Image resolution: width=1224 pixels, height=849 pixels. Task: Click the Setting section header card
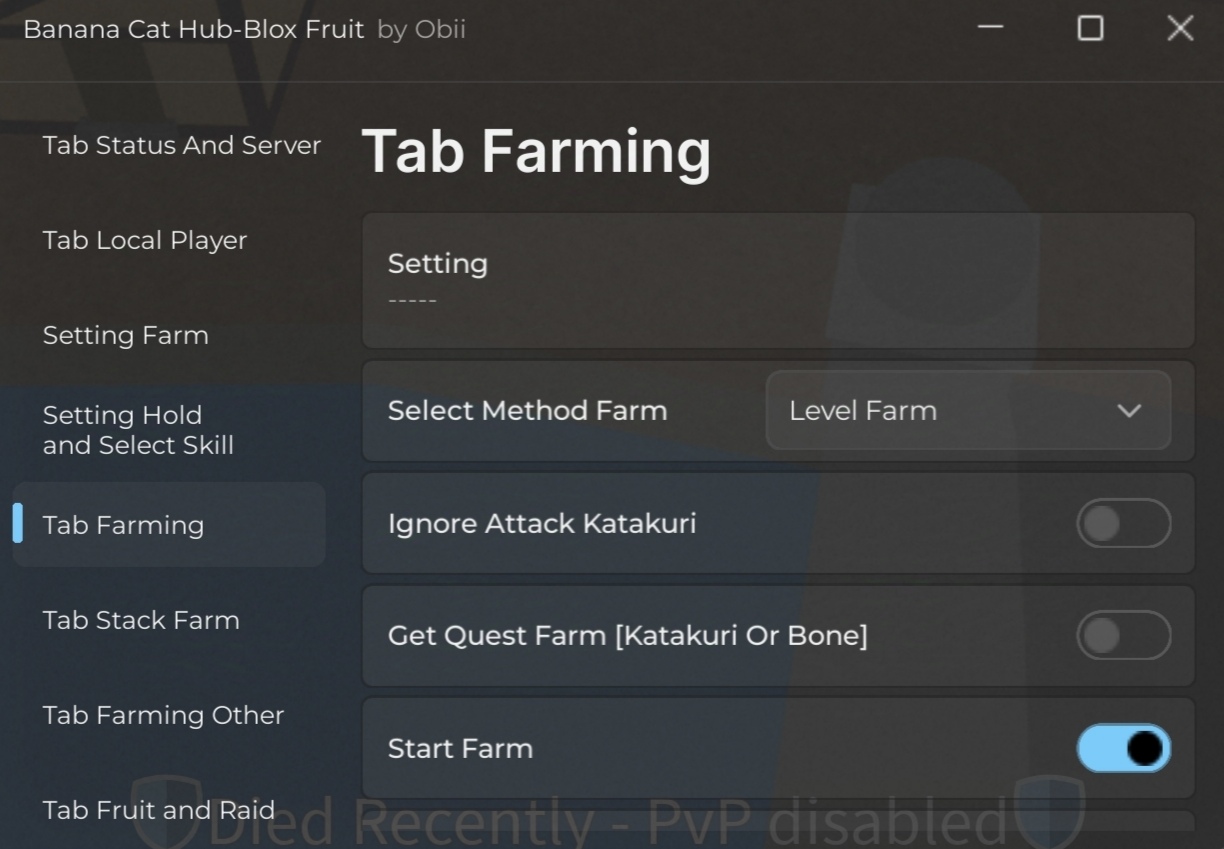click(x=778, y=280)
